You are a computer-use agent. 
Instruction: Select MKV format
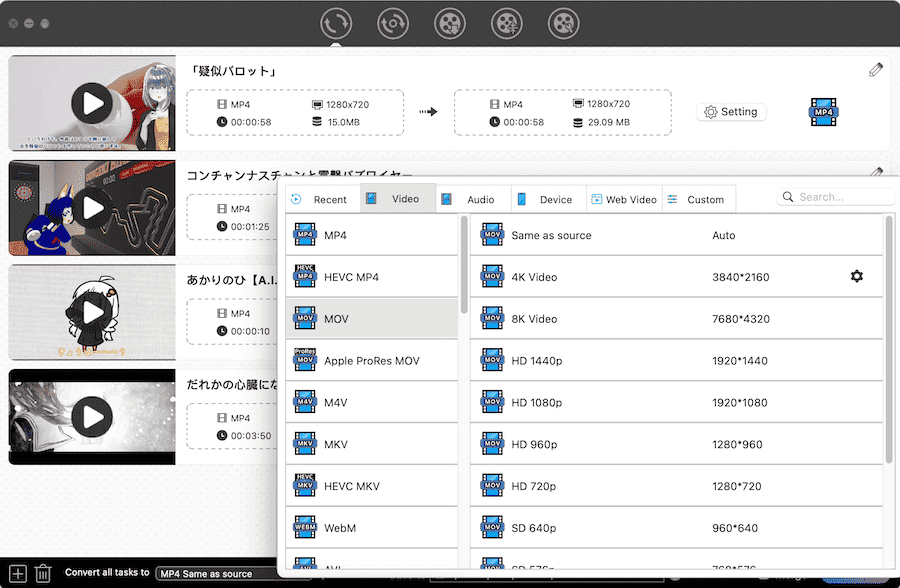tap(371, 444)
